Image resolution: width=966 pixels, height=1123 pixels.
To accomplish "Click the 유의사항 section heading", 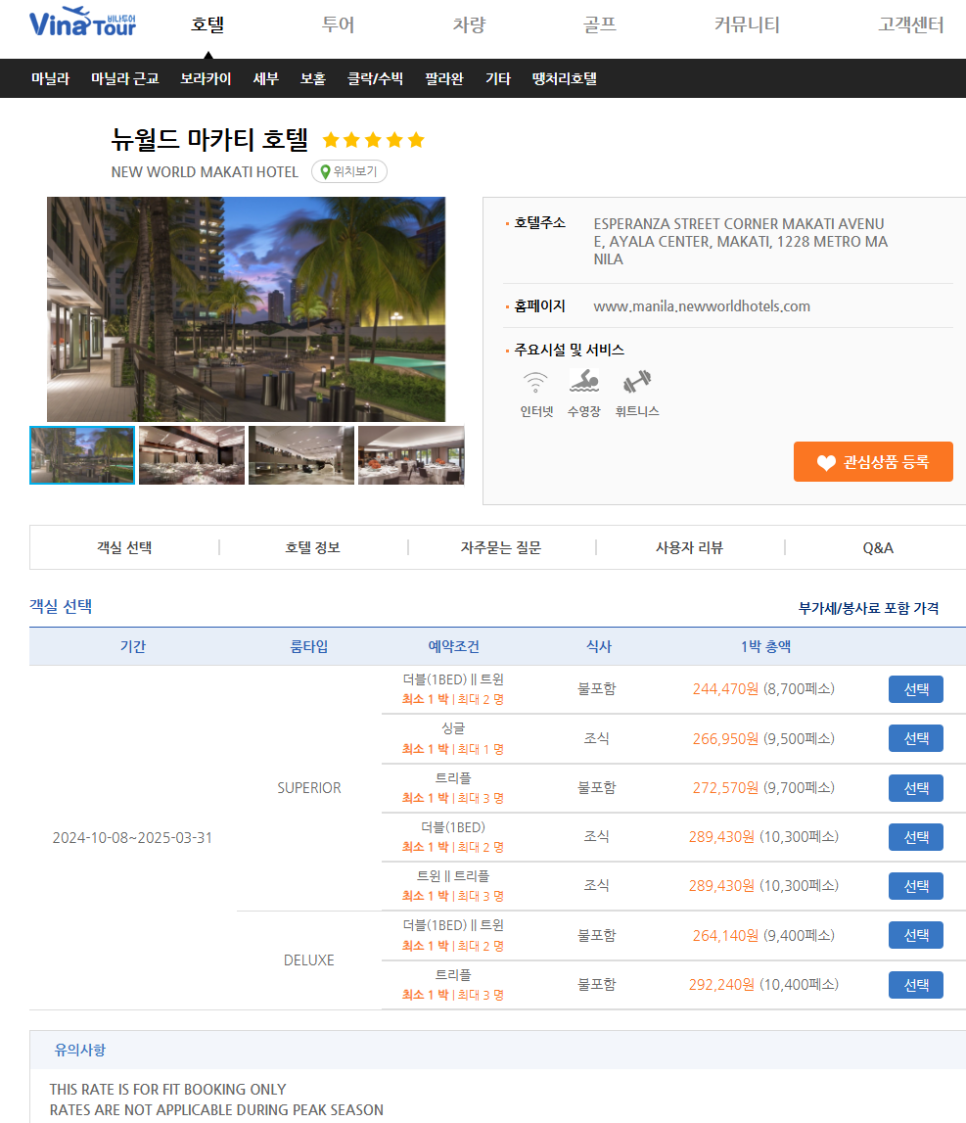I will click(x=80, y=1050).
